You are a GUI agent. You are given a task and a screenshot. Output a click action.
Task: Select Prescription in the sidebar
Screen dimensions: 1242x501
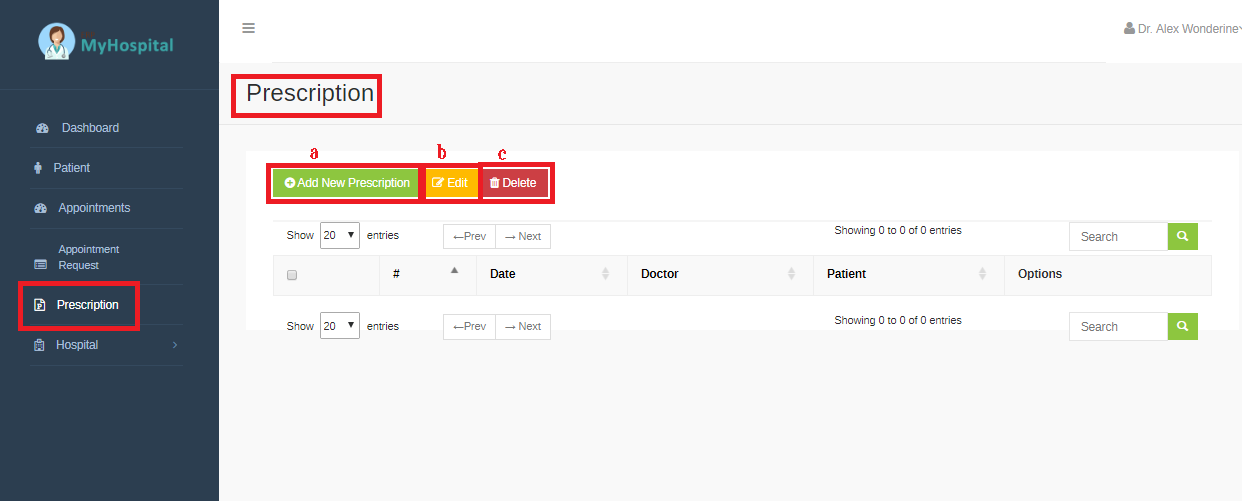[x=87, y=305]
